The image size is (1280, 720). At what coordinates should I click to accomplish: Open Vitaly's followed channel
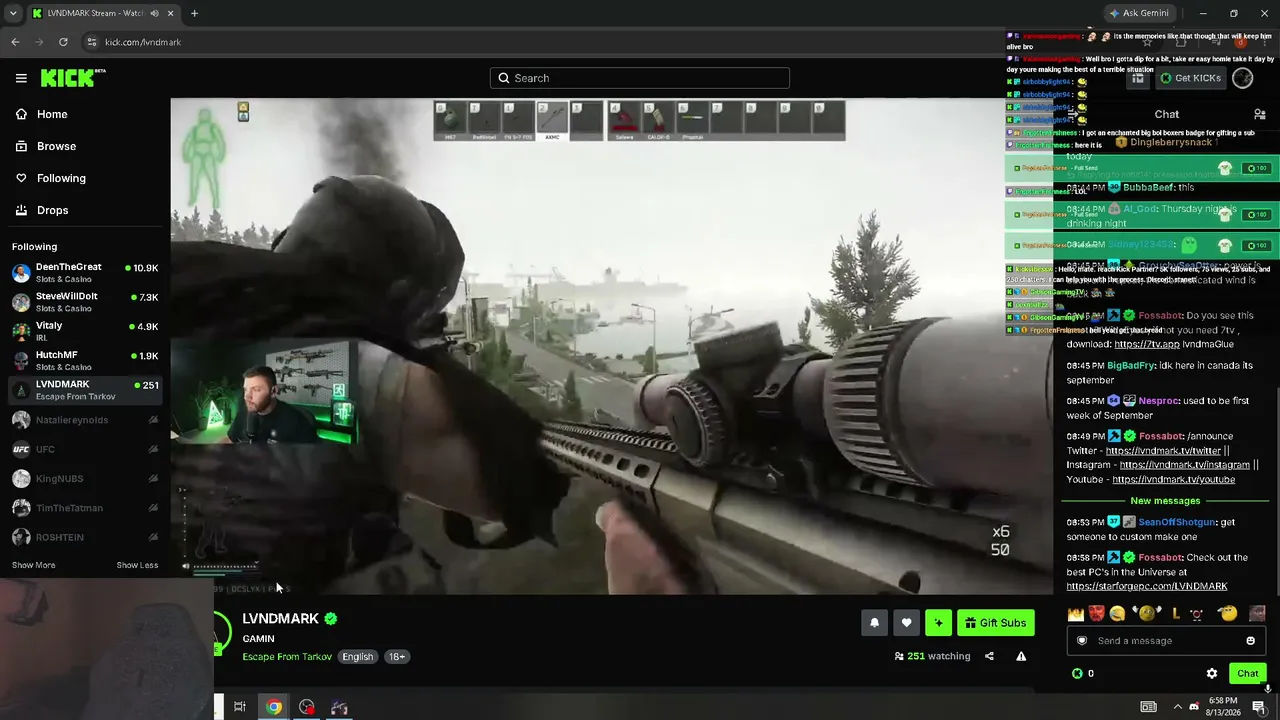[x=85, y=331]
